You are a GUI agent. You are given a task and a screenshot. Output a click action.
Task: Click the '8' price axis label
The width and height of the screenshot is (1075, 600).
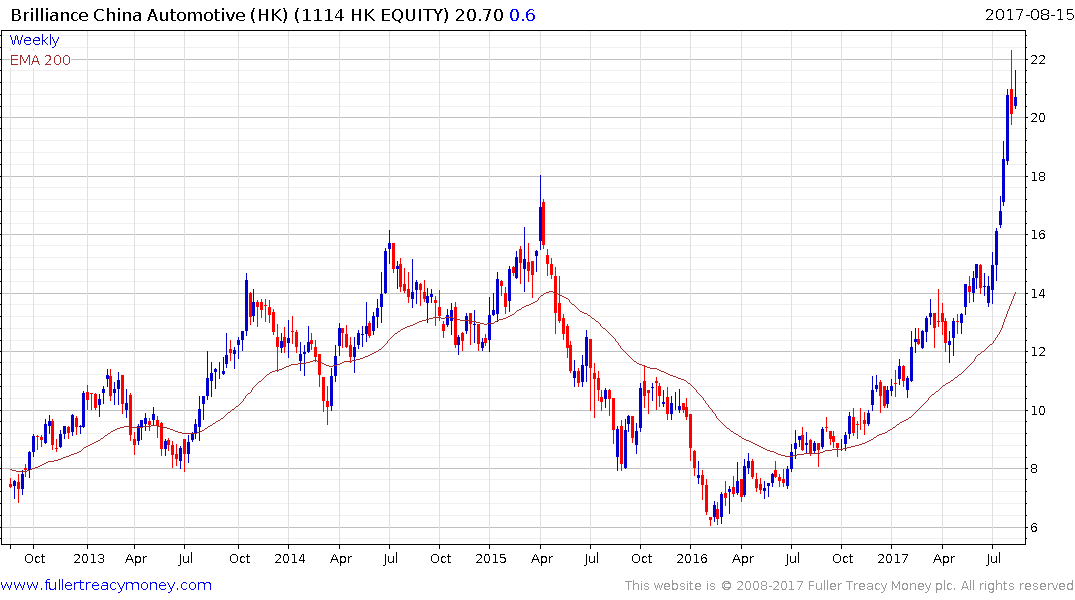pyautogui.click(x=1035, y=470)
